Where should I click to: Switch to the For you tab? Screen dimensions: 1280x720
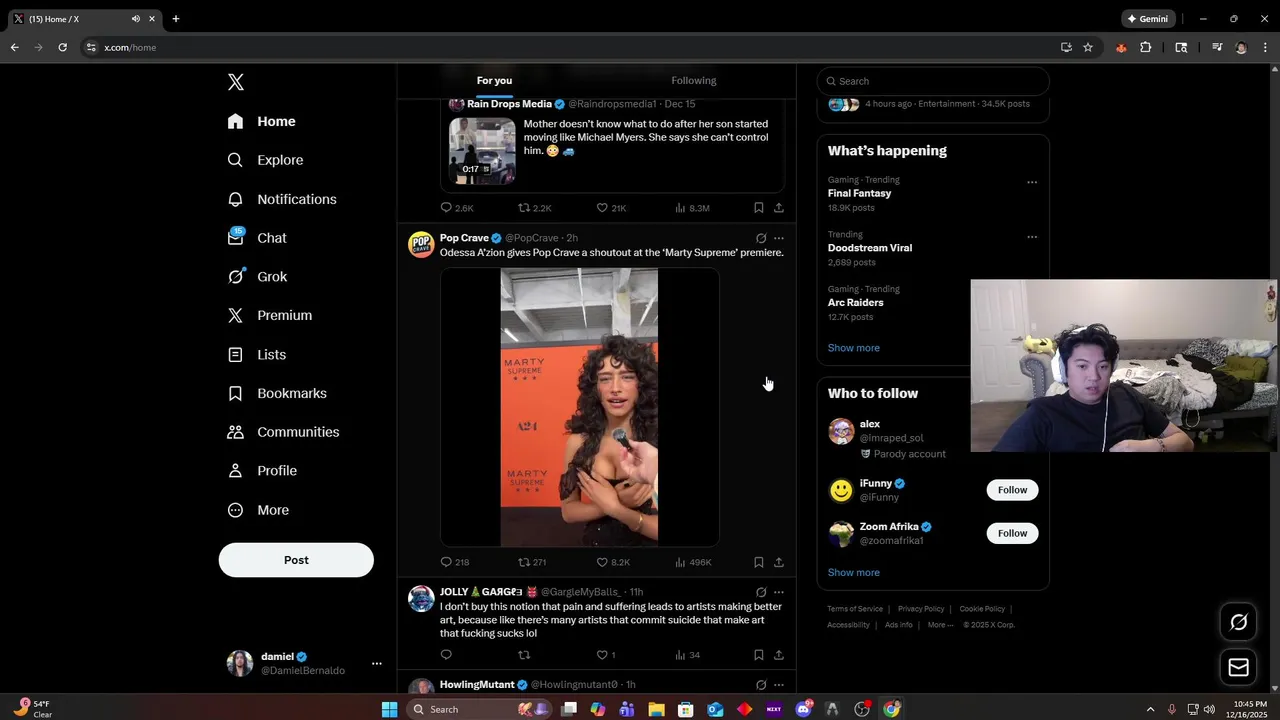tap(494, 81)
